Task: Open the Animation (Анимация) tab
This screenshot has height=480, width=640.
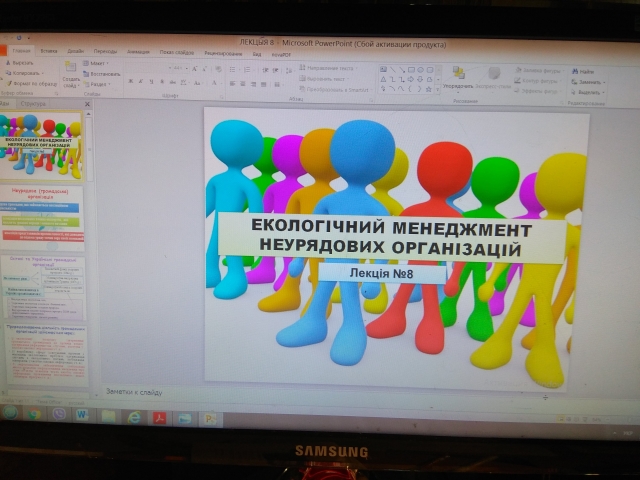Action: [x=138, y=52]
